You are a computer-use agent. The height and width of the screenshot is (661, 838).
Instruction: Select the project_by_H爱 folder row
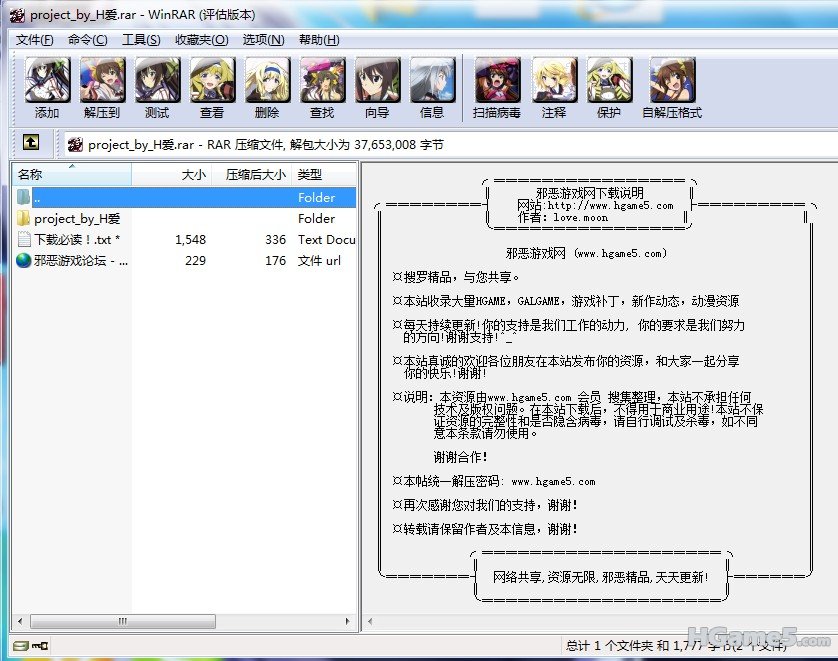coord(184,218)
